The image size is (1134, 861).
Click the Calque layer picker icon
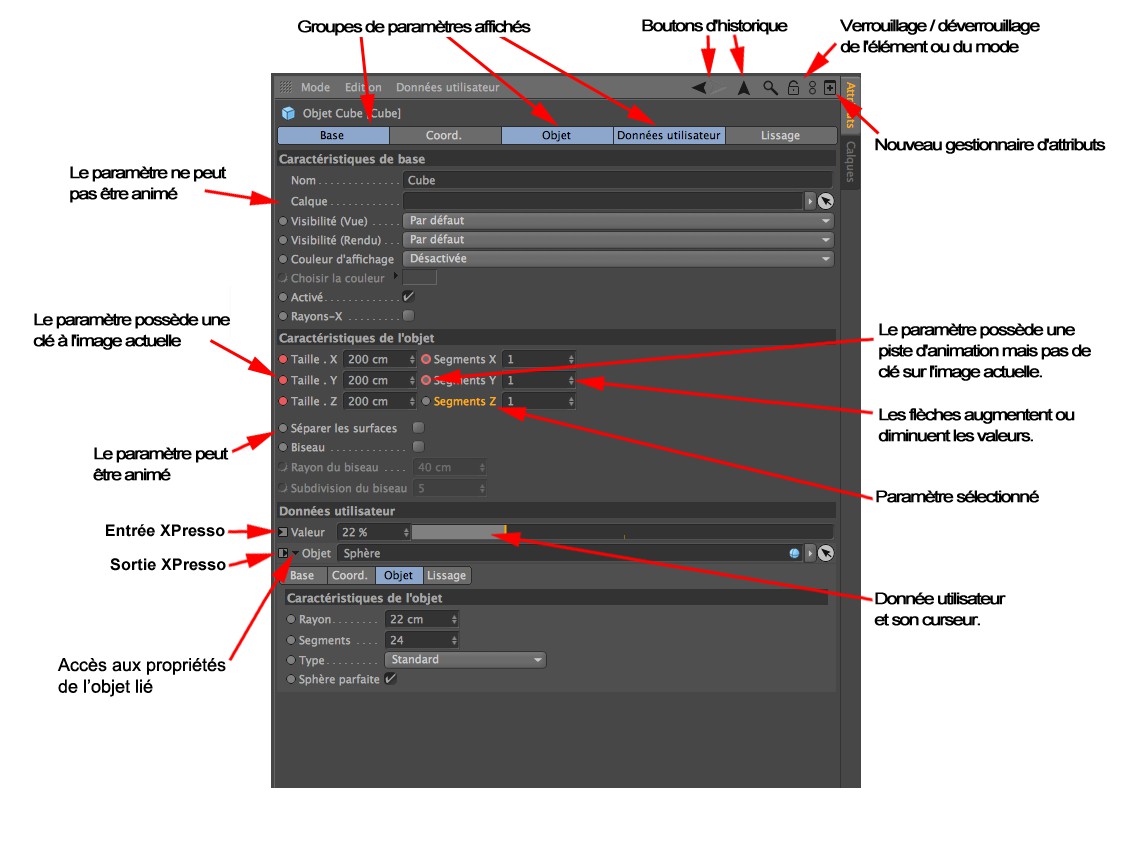click(825, 201)
